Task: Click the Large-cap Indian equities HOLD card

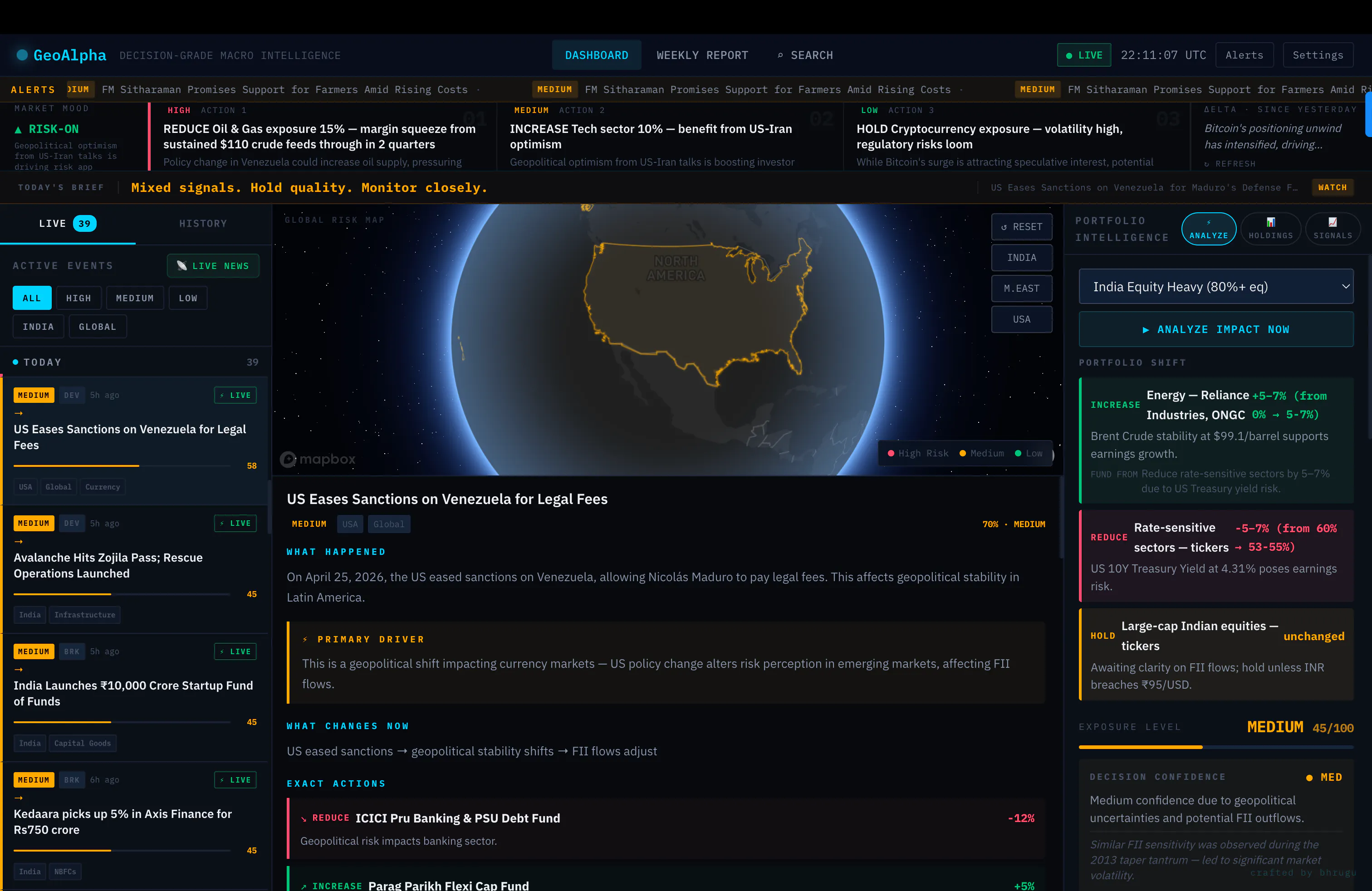Action: pyautogui.click(x=1216, y=655)
